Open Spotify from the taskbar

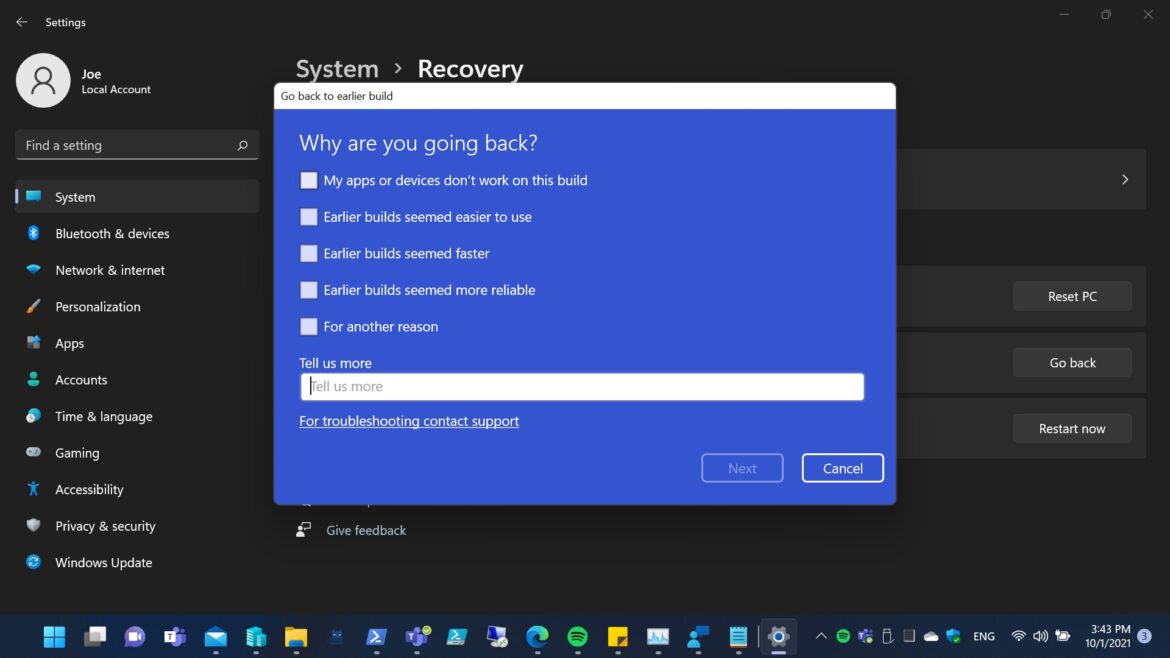pos(577,636)
